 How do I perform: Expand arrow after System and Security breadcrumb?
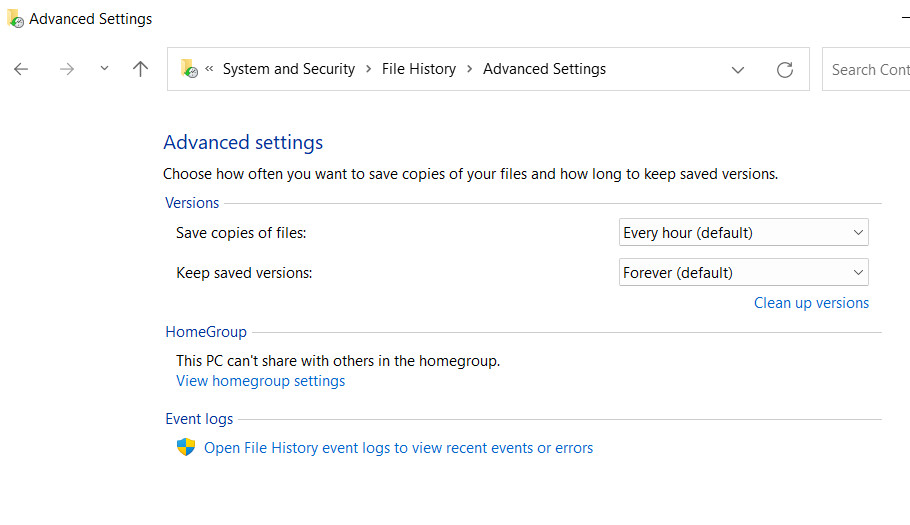pos(369,69)
